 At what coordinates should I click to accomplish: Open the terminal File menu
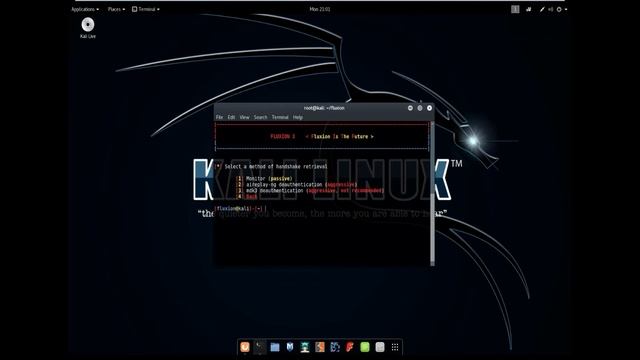(220, 117)
